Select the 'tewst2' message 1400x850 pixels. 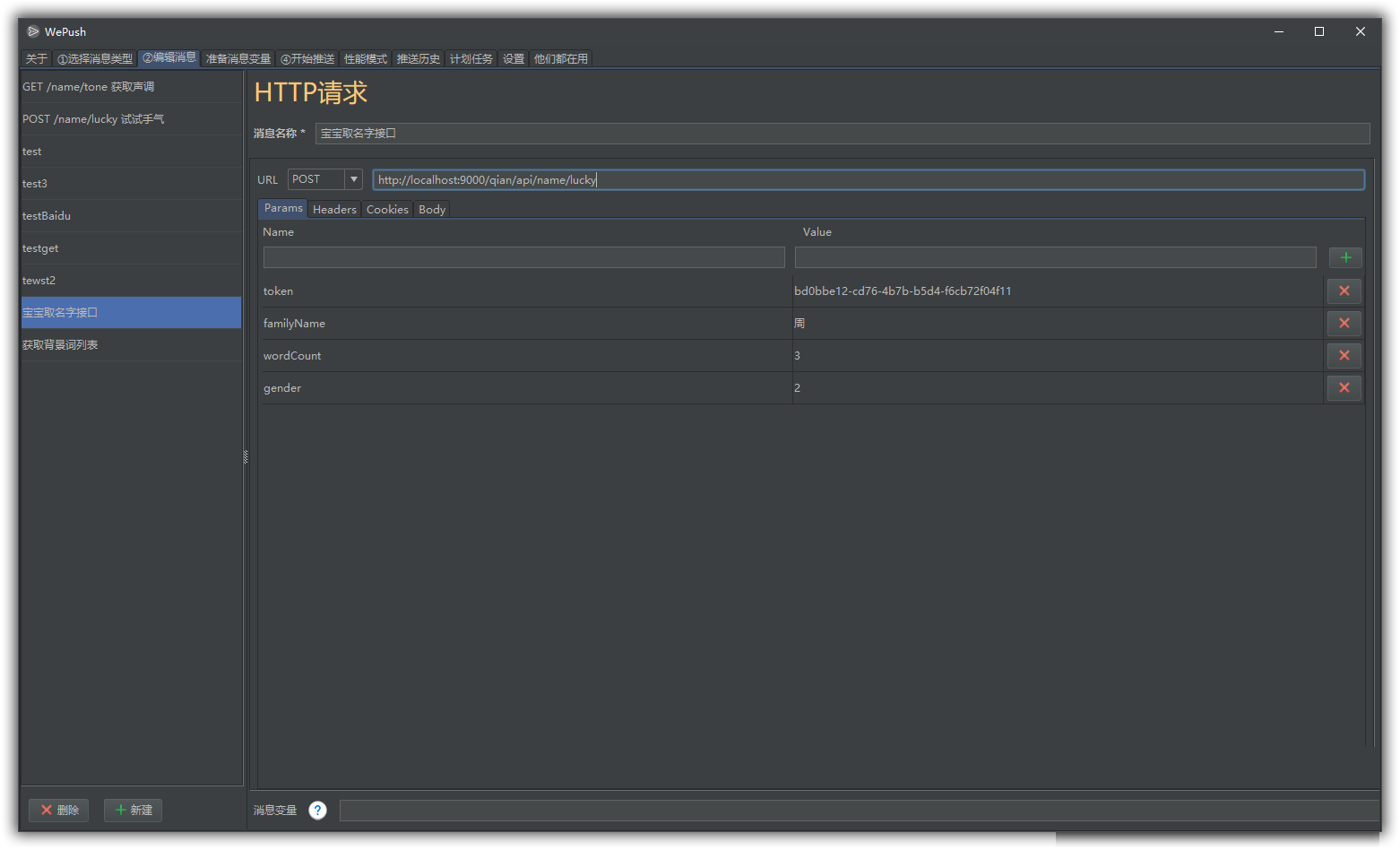pos(131,281)
